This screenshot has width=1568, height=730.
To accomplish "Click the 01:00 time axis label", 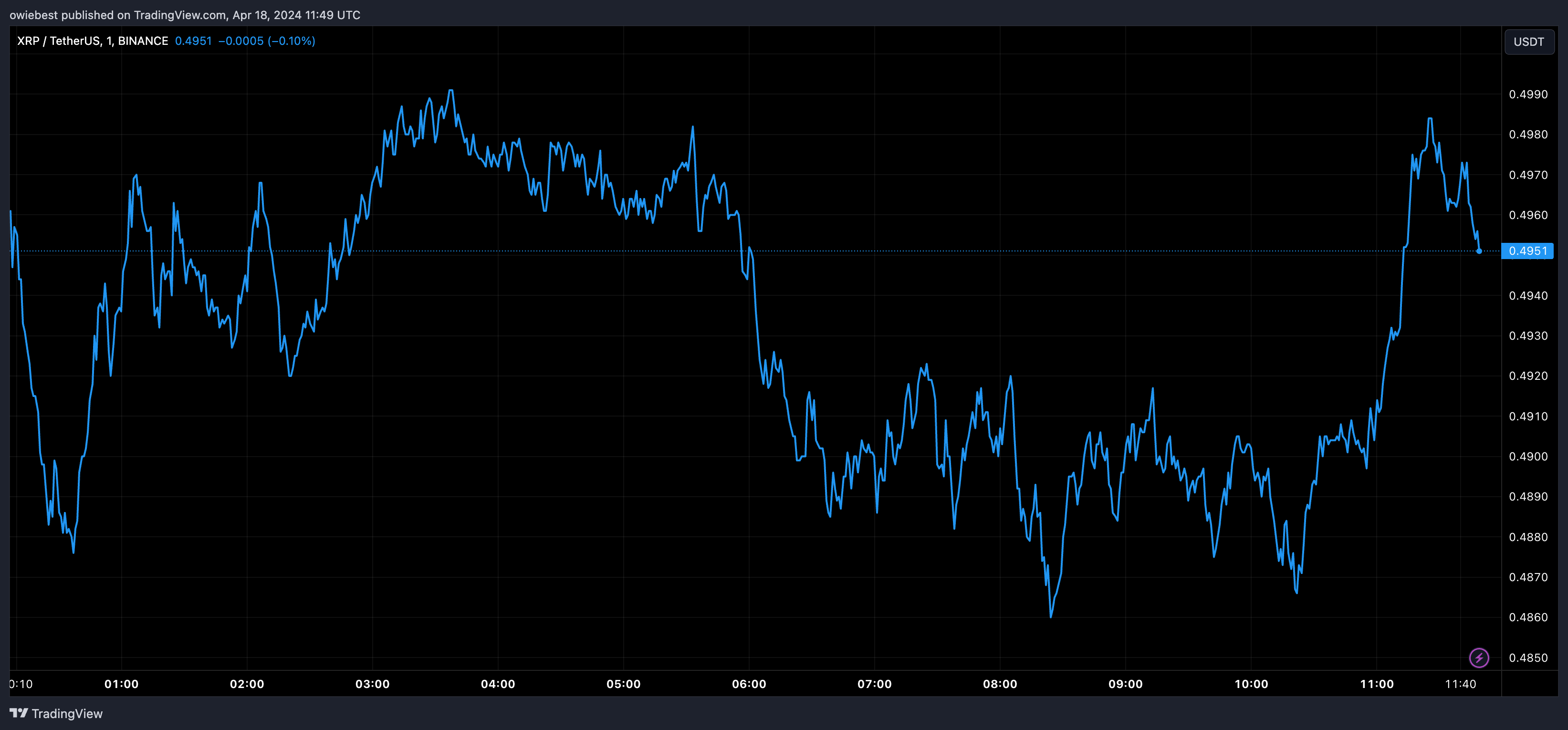I will pyautogui.click(x=121, y=684).
